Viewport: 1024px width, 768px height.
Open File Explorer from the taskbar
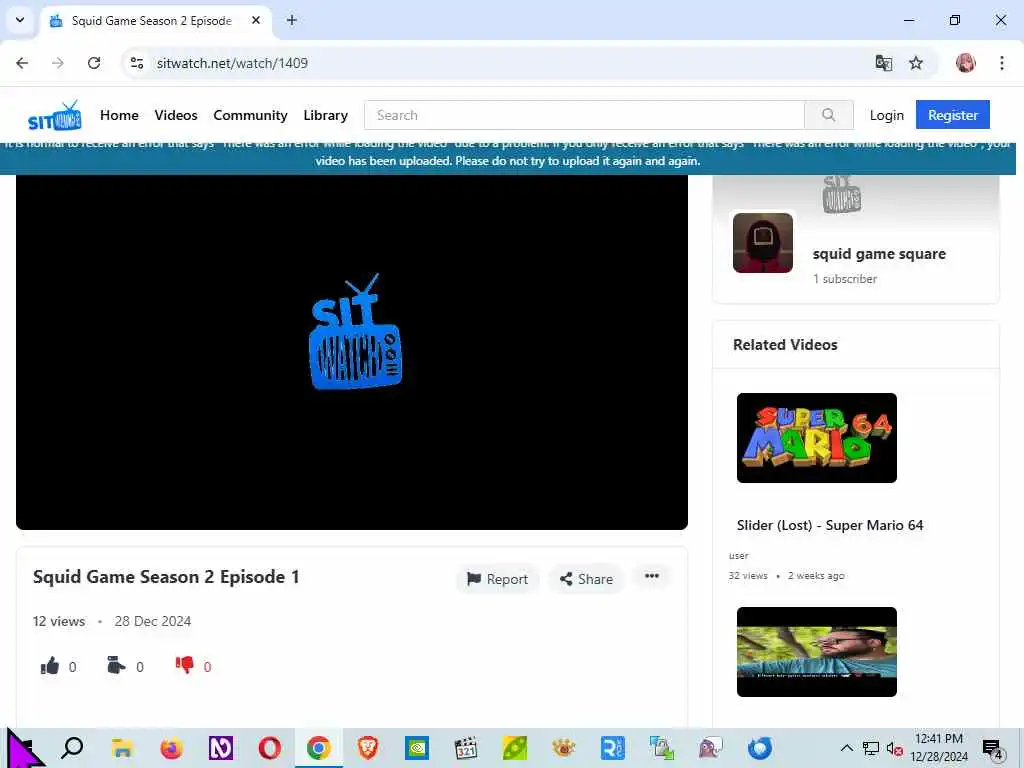click(x=122, y=748)
